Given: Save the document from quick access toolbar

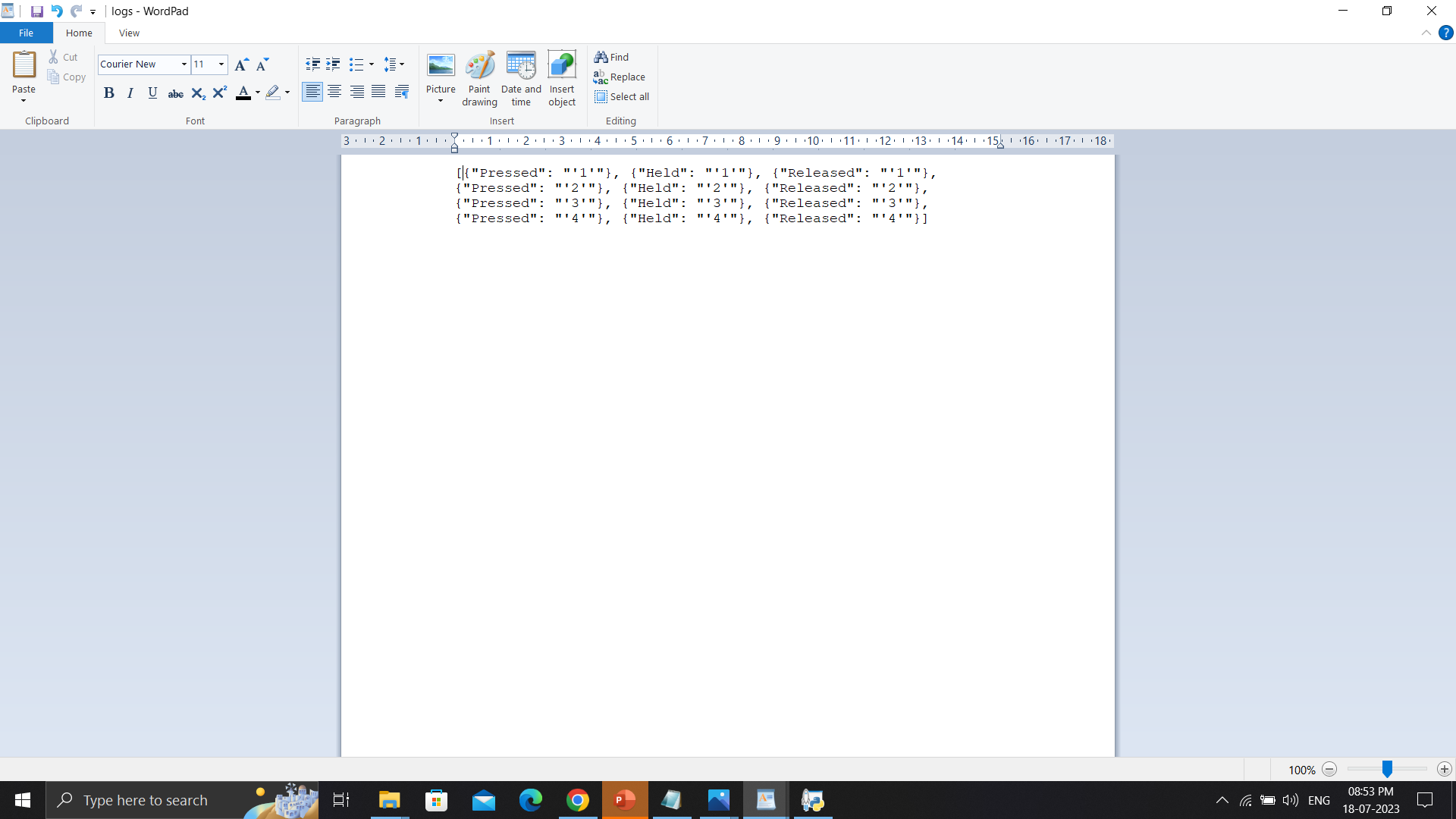Looking at the screenshot, I should pyautogui.click(x=36, y=11).
